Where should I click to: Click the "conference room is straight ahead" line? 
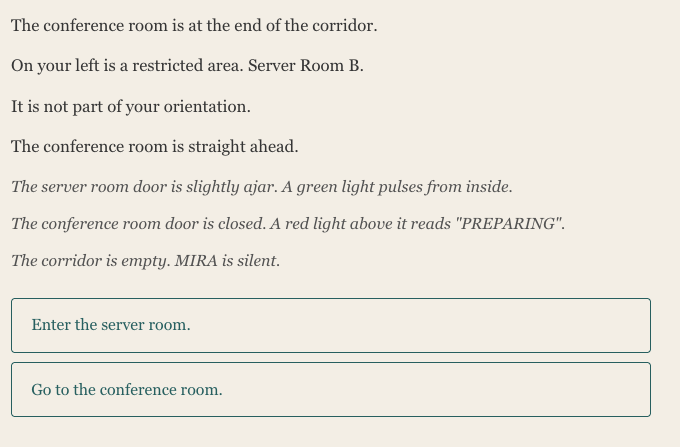click(155, 147)
